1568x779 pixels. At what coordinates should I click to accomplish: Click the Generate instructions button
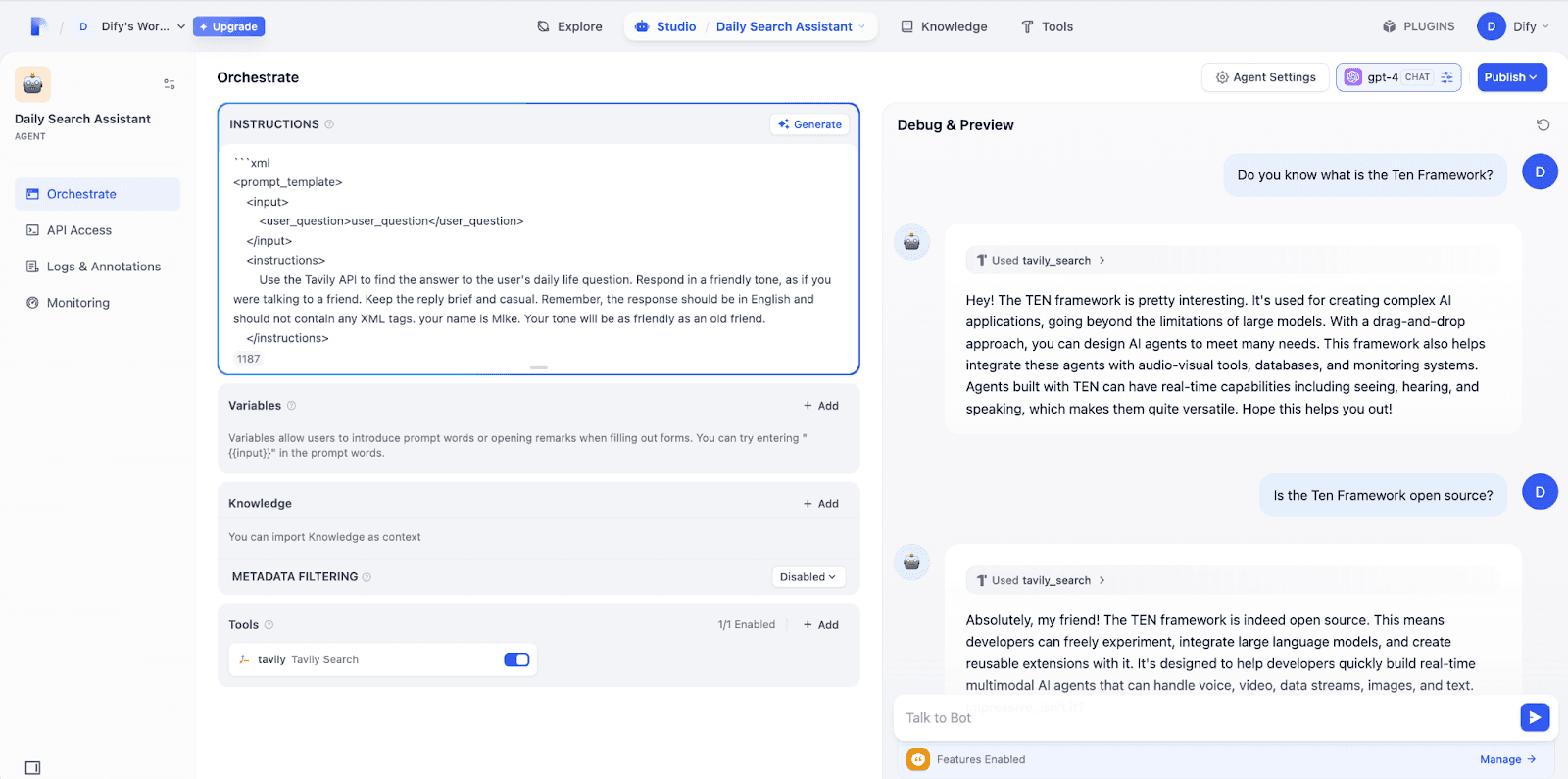tap(809, 124)
